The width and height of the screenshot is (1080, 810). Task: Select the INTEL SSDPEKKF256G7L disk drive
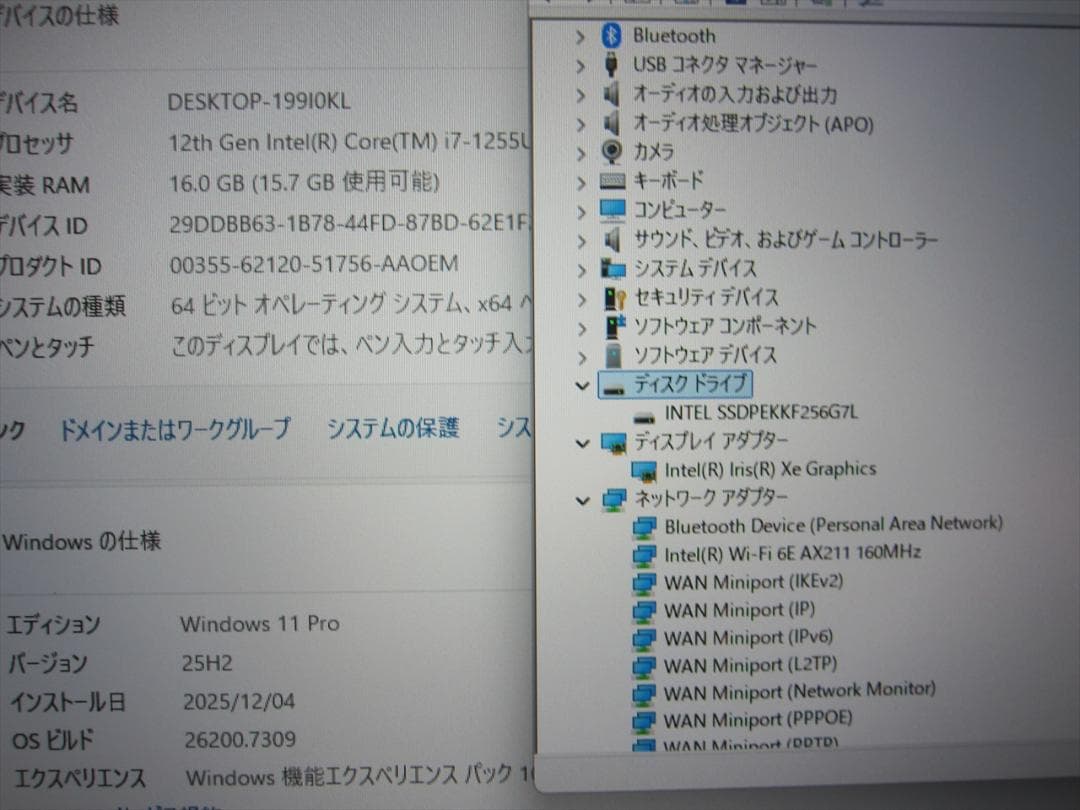(x=759, y=411)
